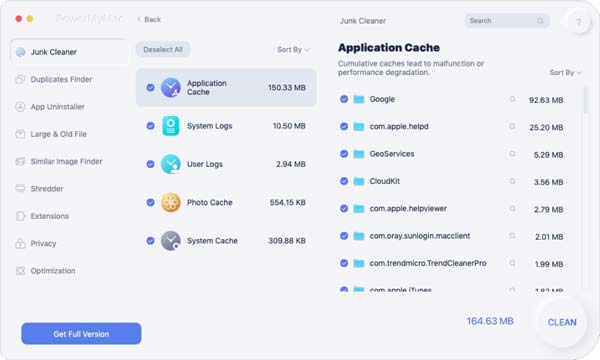Uncheck the User Logs checkbox
Viewport: 600px width, 360px height.
click(150, 164)
